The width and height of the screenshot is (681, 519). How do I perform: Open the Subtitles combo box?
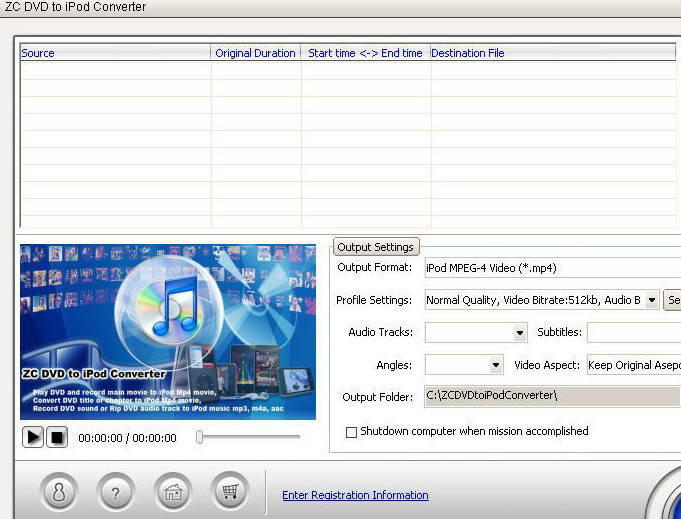634,333
